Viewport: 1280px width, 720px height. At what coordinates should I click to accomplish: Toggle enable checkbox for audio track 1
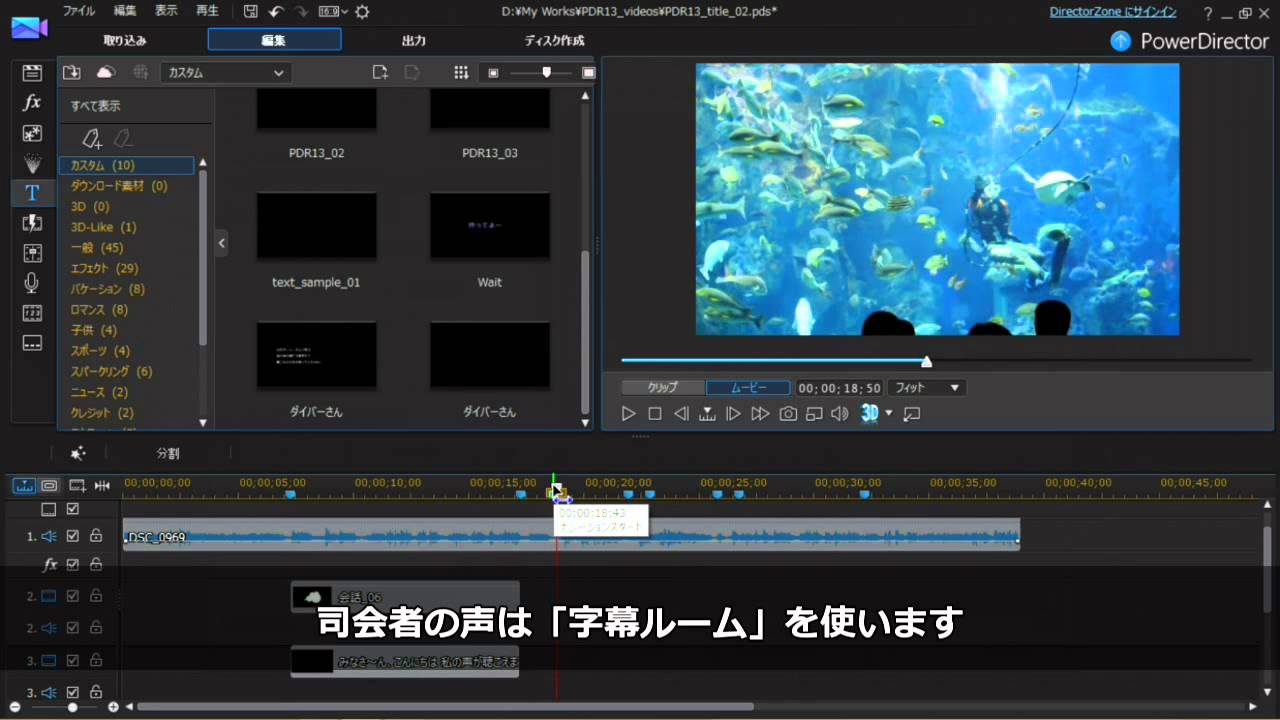(72, 536)
